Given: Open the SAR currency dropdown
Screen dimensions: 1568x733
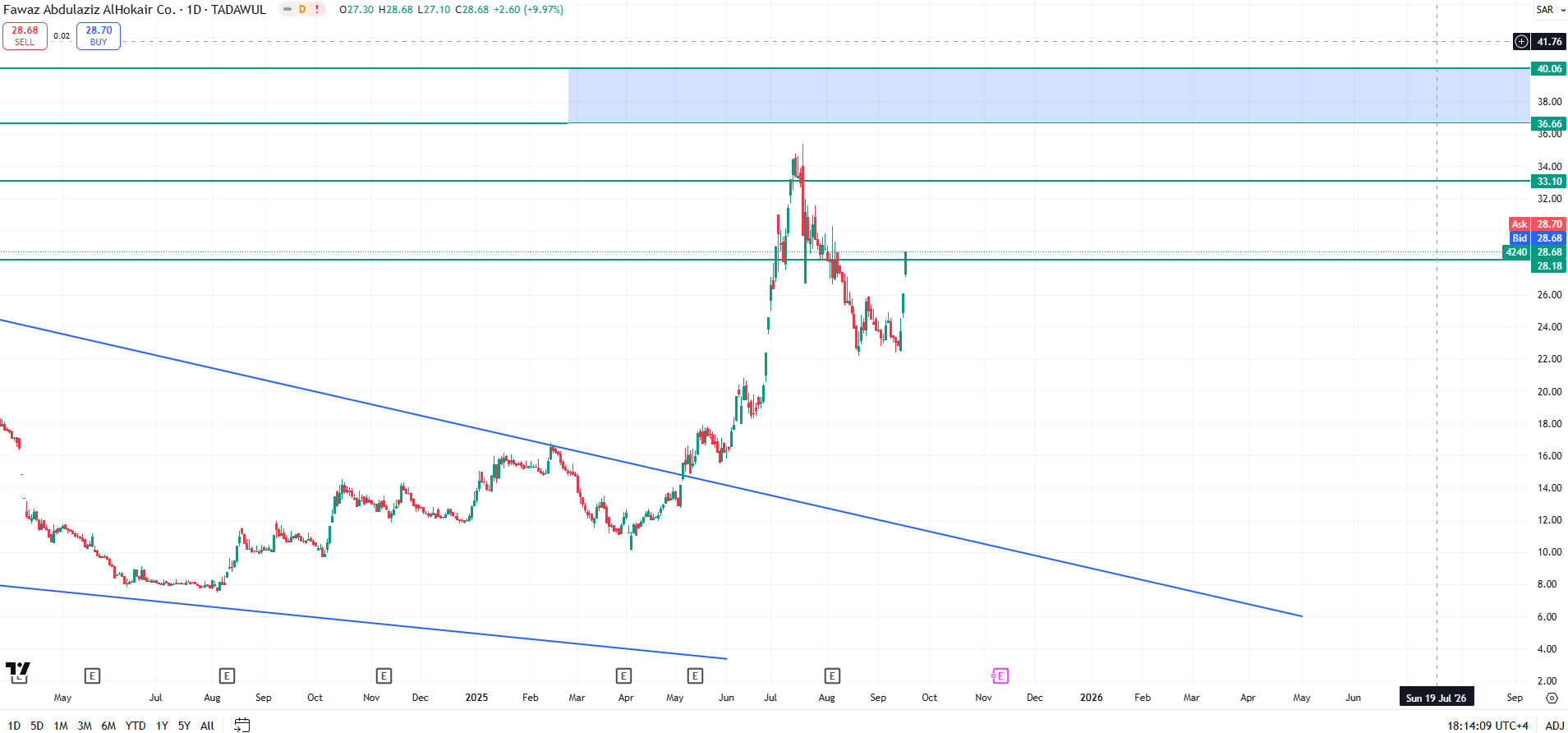Looking at the screenshot, I should coord(1550,10).
